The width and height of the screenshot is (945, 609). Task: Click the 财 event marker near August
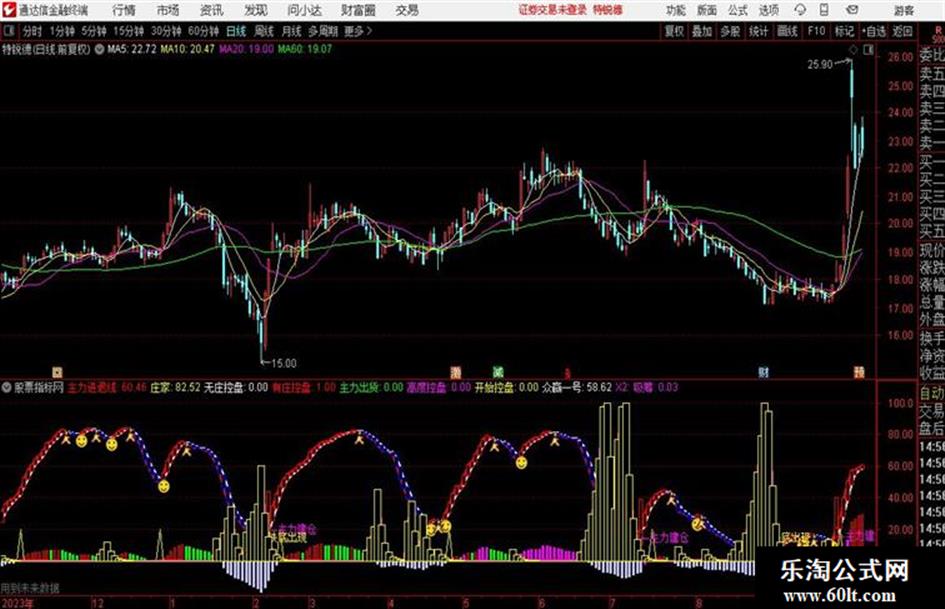(x=764, y=372)
